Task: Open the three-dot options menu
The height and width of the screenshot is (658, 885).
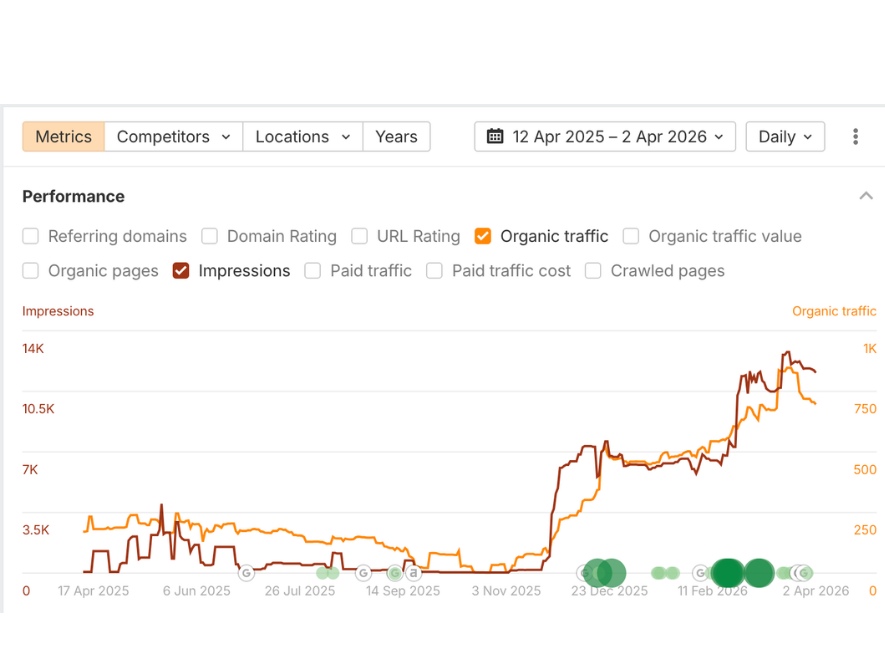Action: click(x=857, y=137)
